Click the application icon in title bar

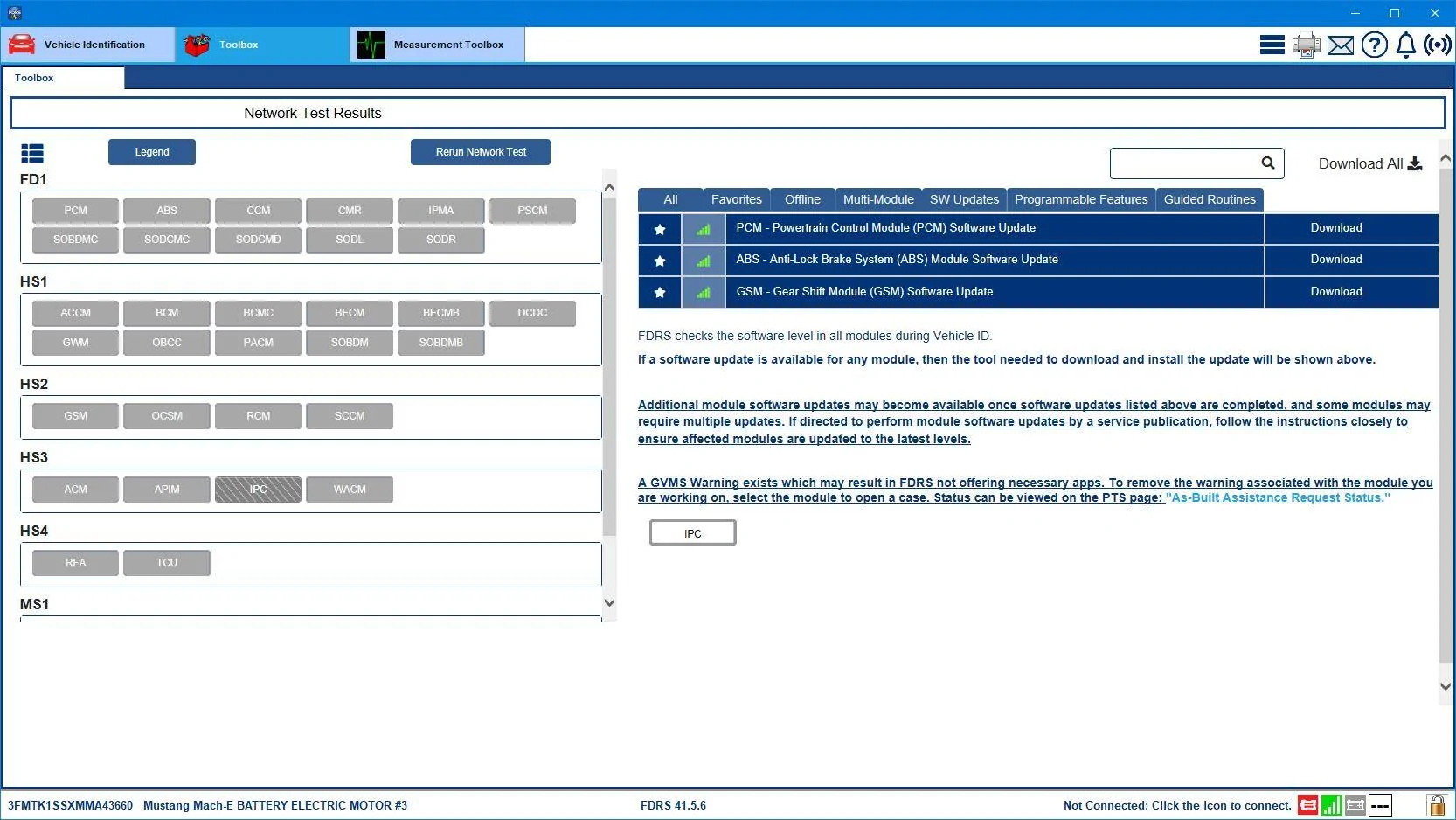[14, 13]
